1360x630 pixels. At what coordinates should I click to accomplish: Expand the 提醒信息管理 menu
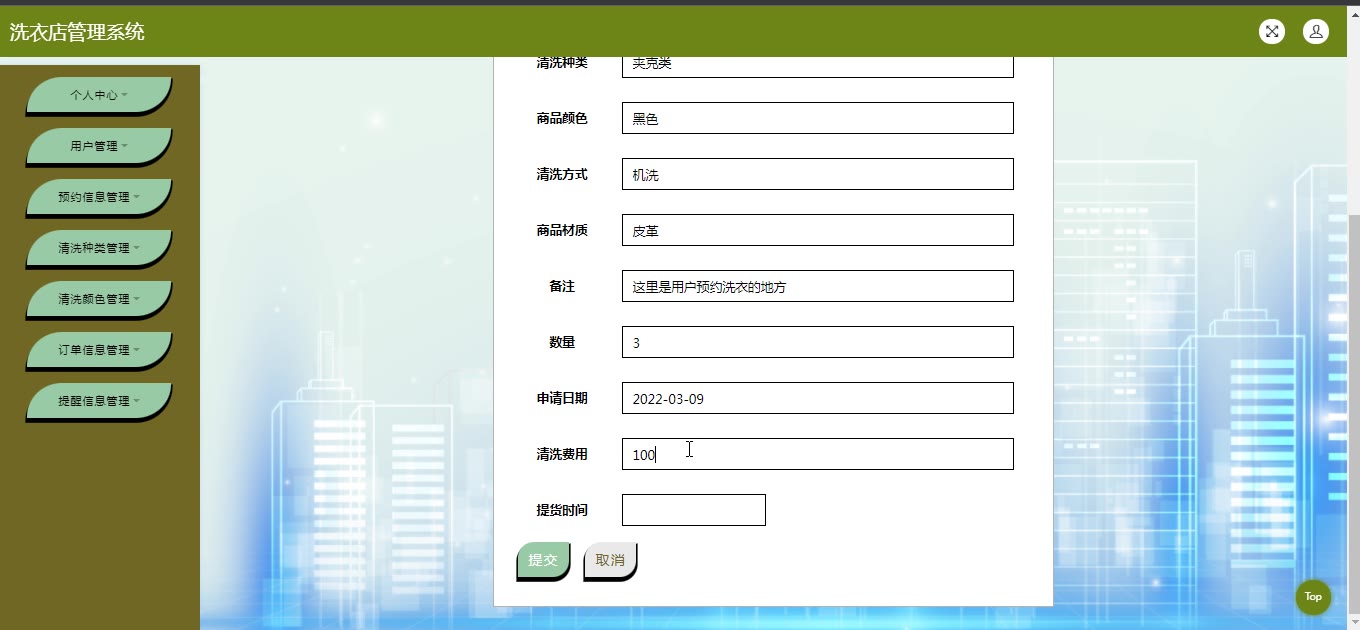(99, 401)
